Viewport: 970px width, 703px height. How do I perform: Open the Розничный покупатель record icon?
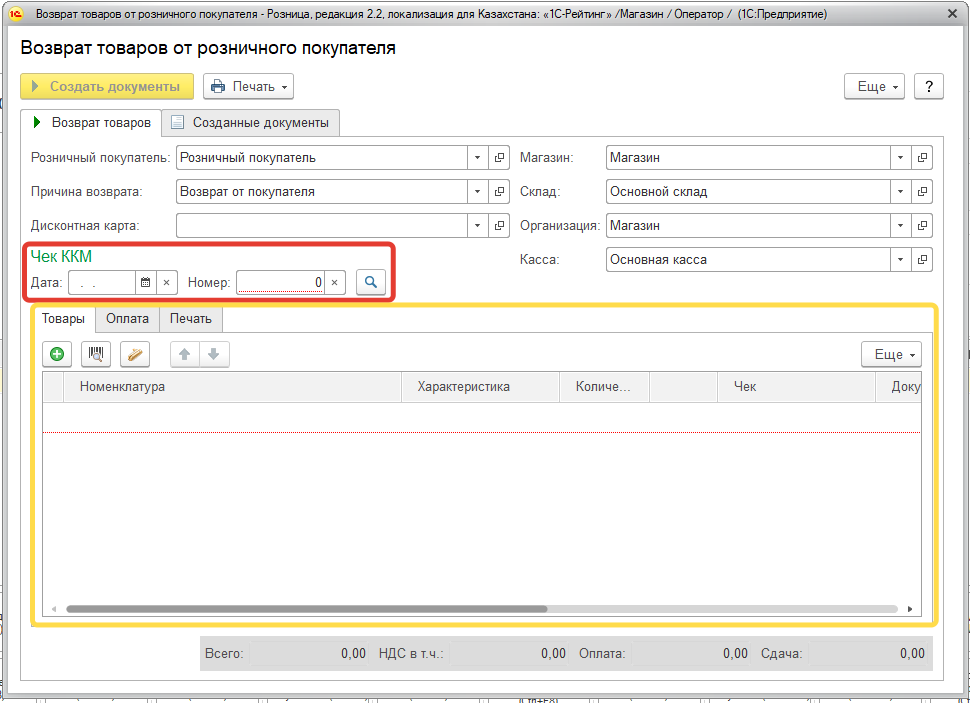[x=500, y=158]
